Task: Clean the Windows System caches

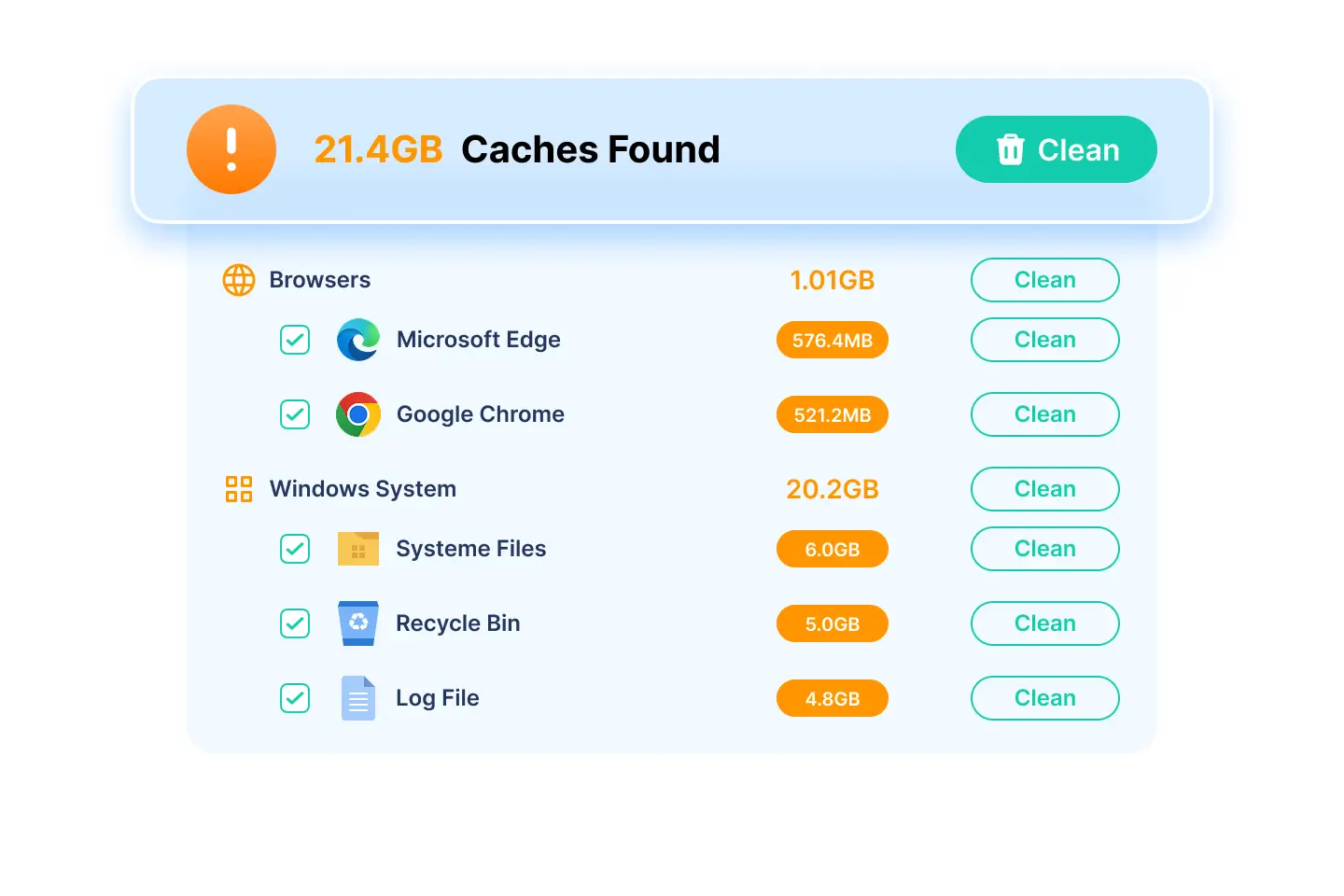Action: [x=1044, y=489]
